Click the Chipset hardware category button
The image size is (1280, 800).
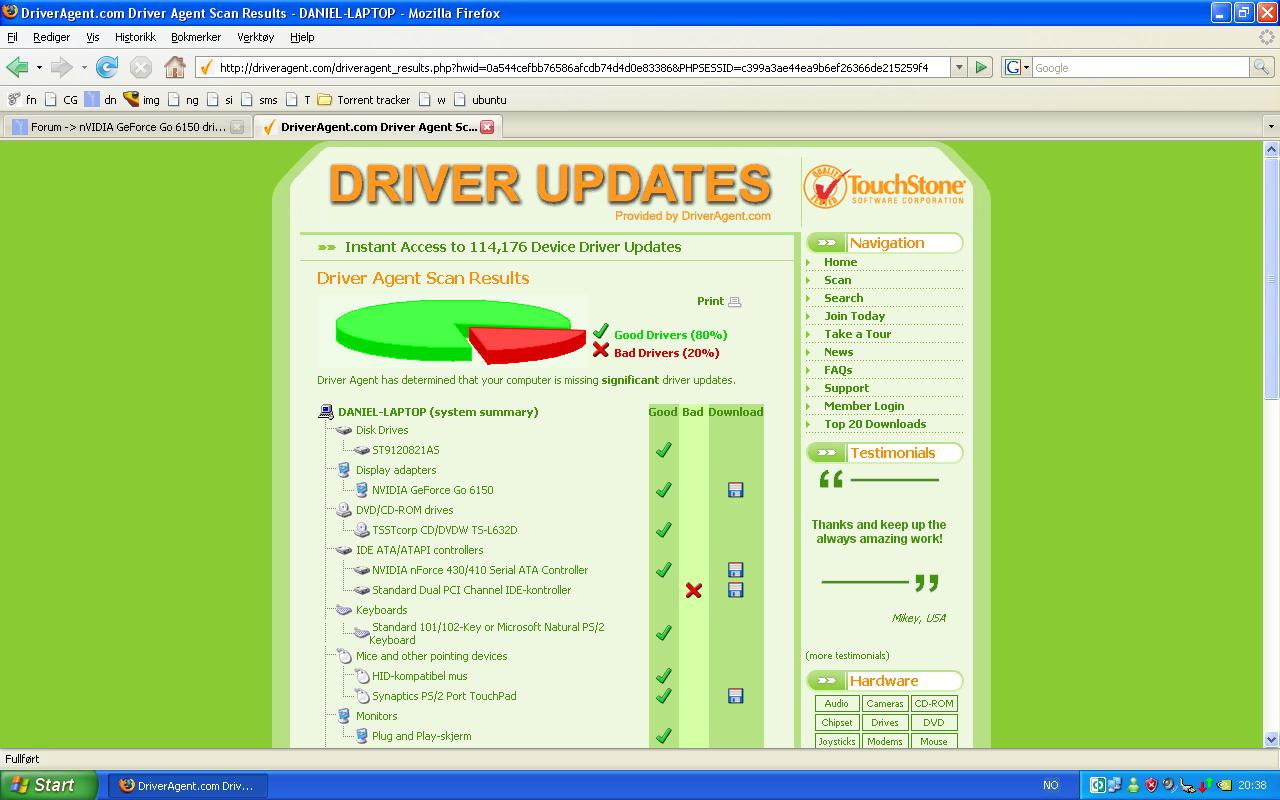(837, 723)
